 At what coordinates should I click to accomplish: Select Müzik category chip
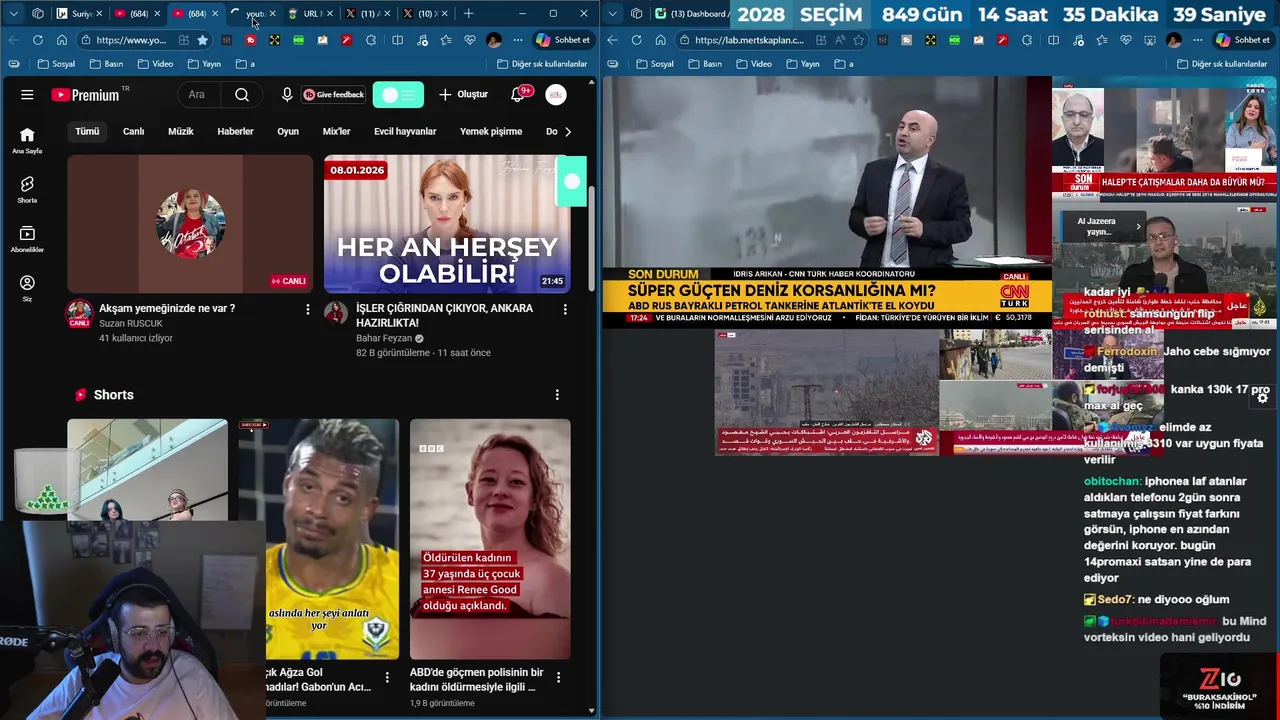[x=181, y=131]
